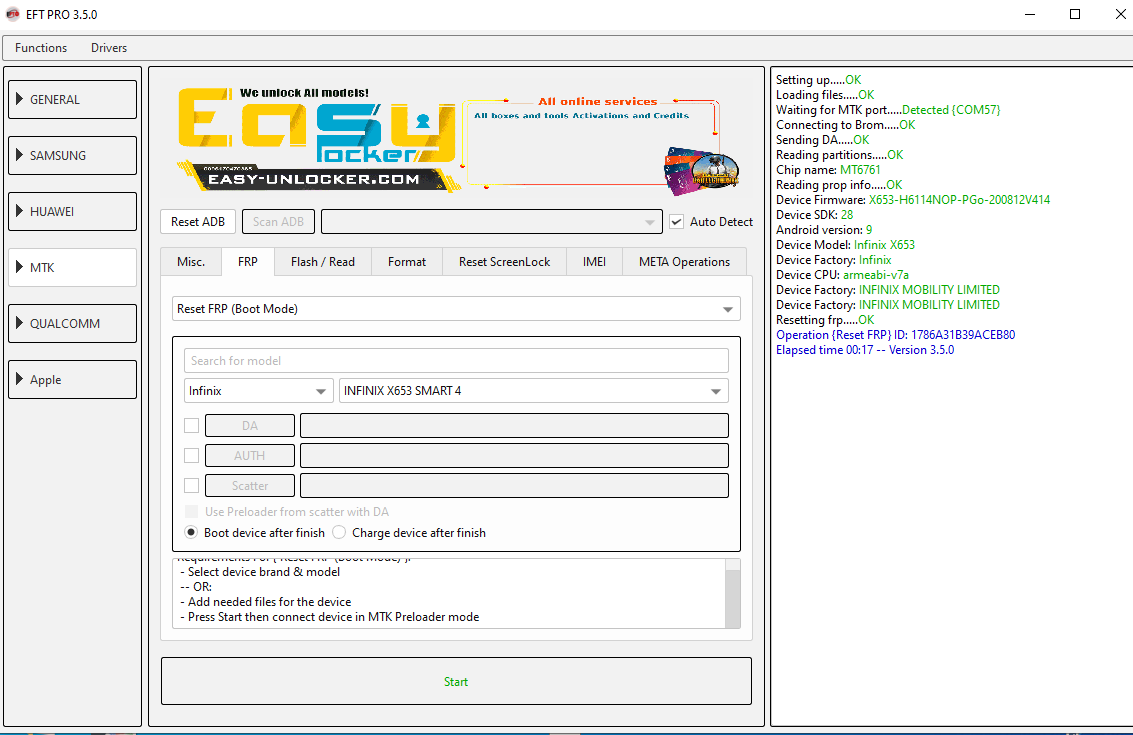
Task: Toggle the Scatter file checkbox
Action: pos(191,486)
